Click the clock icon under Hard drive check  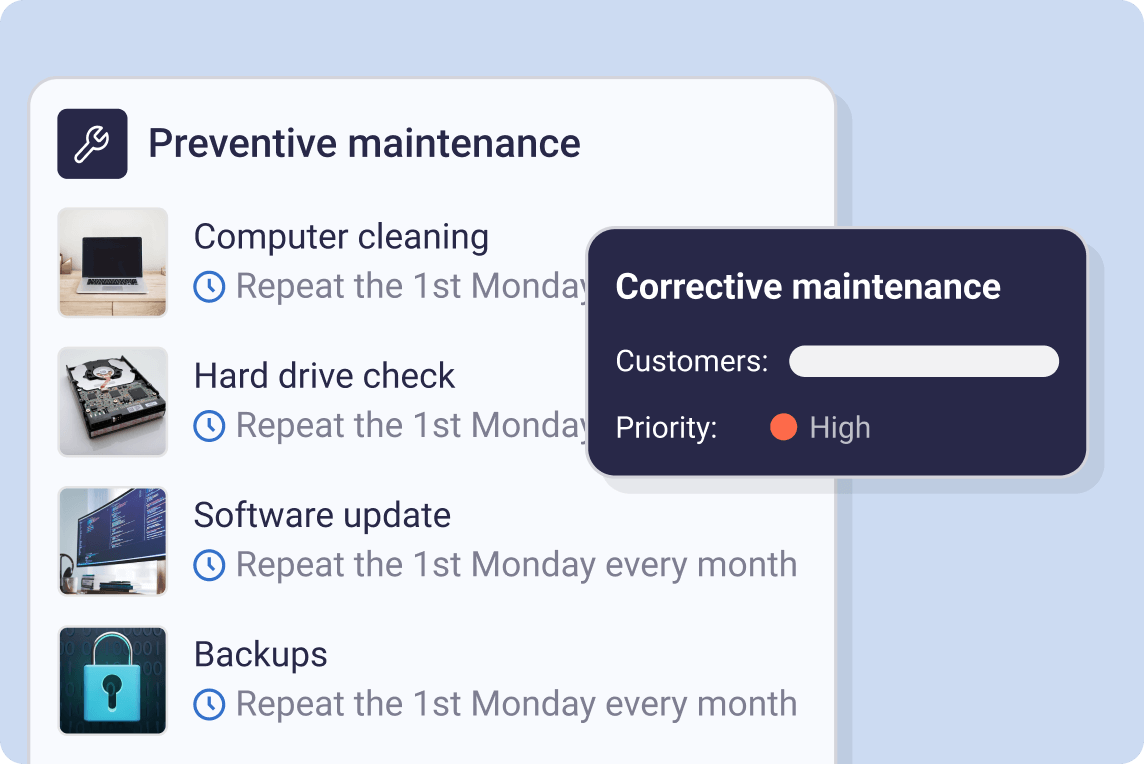point(209,426)
